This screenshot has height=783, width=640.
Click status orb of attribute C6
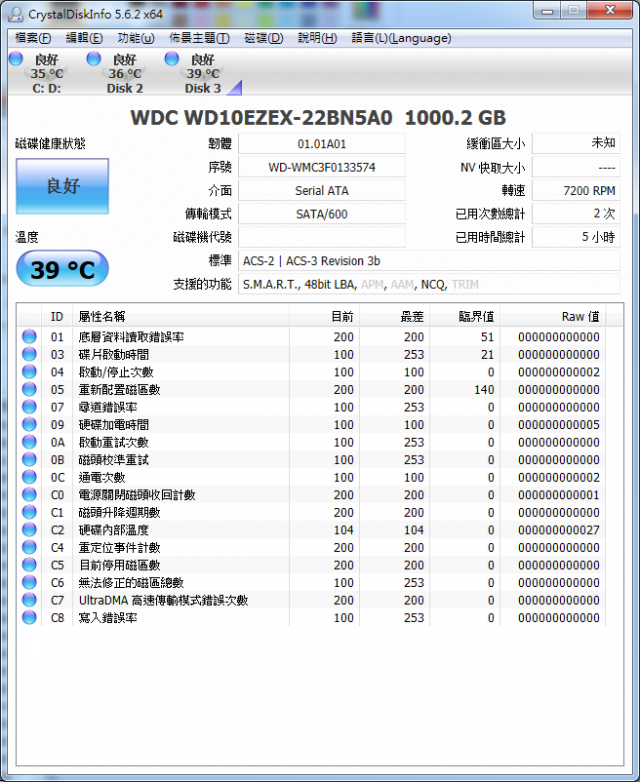coord(29,582)
